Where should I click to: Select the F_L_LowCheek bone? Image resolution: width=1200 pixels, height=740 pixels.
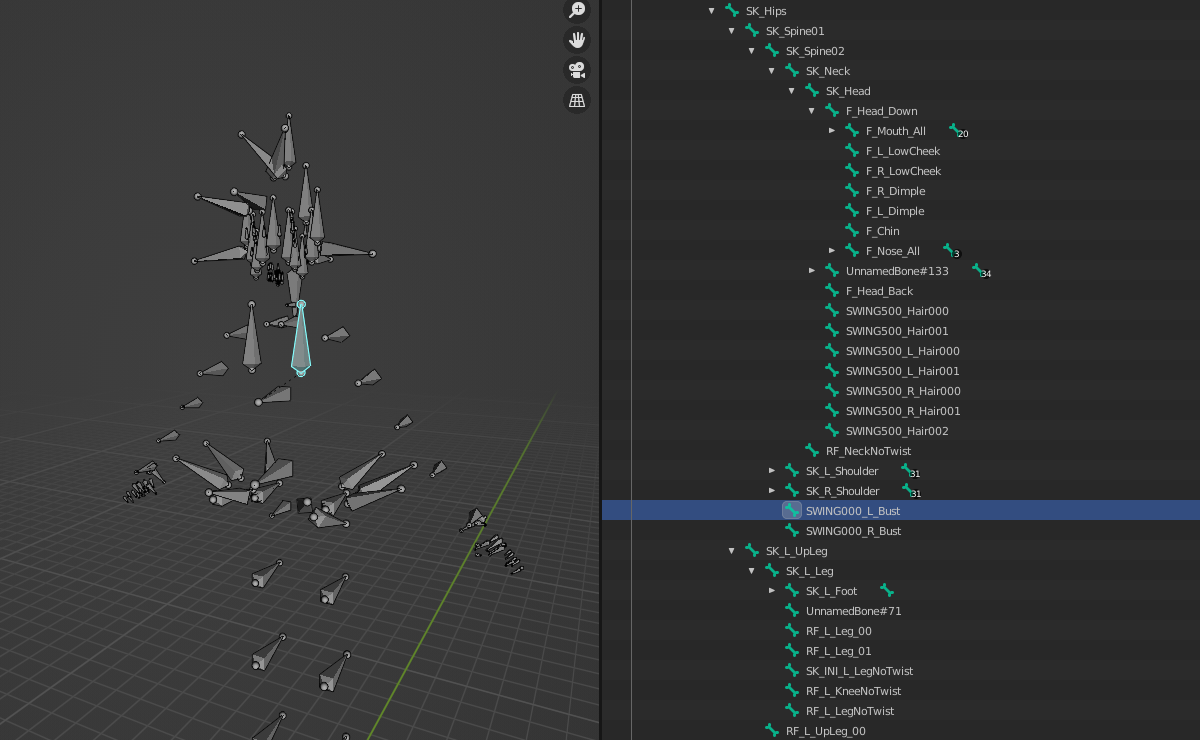(903, 151)
